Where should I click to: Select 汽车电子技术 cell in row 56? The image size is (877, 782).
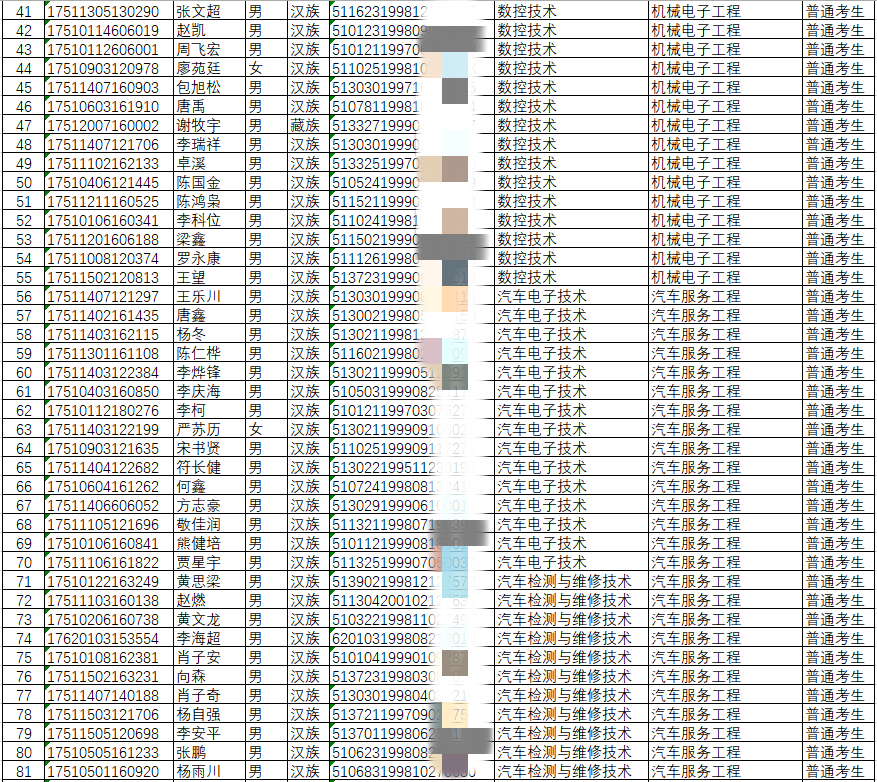tap(542, 297)
